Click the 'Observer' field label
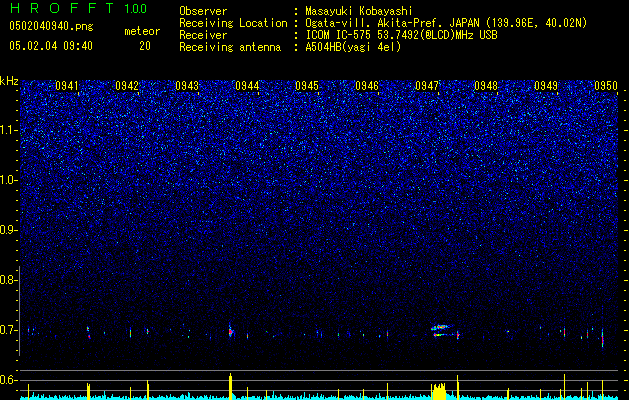The height and width of the screenshot is (400, 629). pos(203,11)
